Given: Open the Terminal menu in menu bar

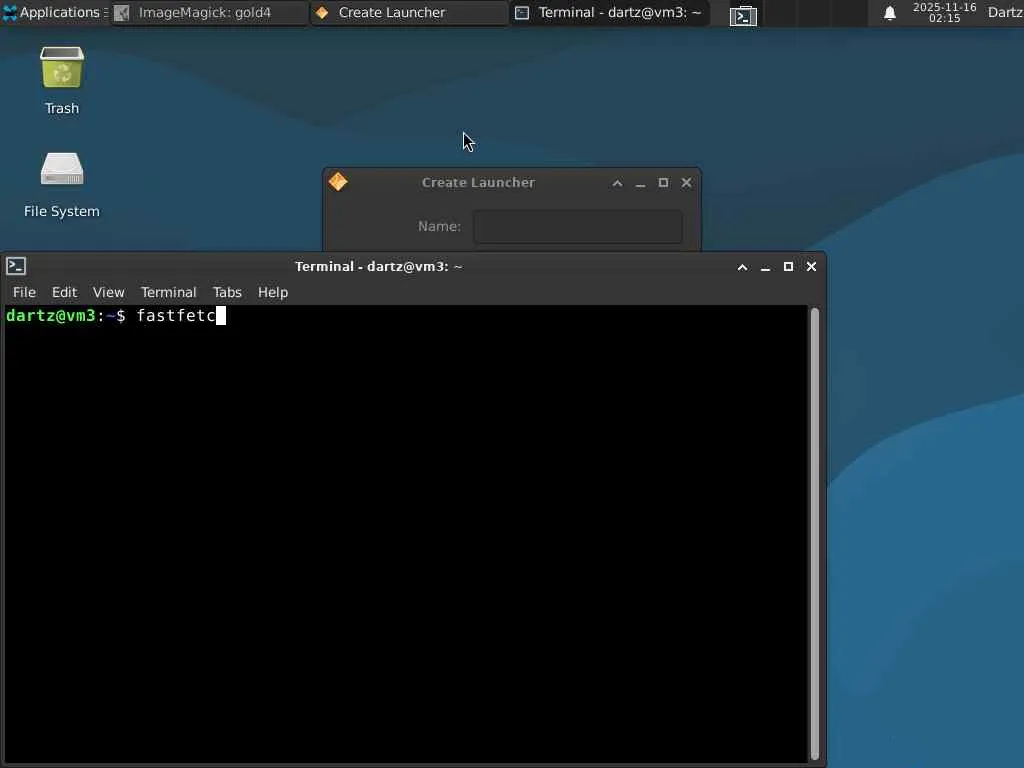Looking at the screenshot, I should point(168,292).
